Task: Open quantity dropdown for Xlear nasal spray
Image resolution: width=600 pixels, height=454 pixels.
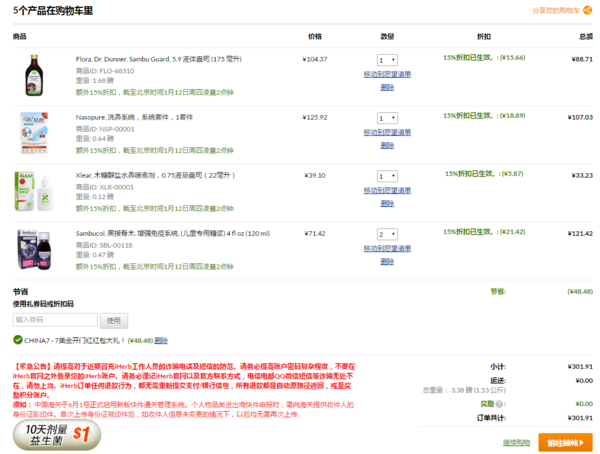Action: [x=387, y=176]
